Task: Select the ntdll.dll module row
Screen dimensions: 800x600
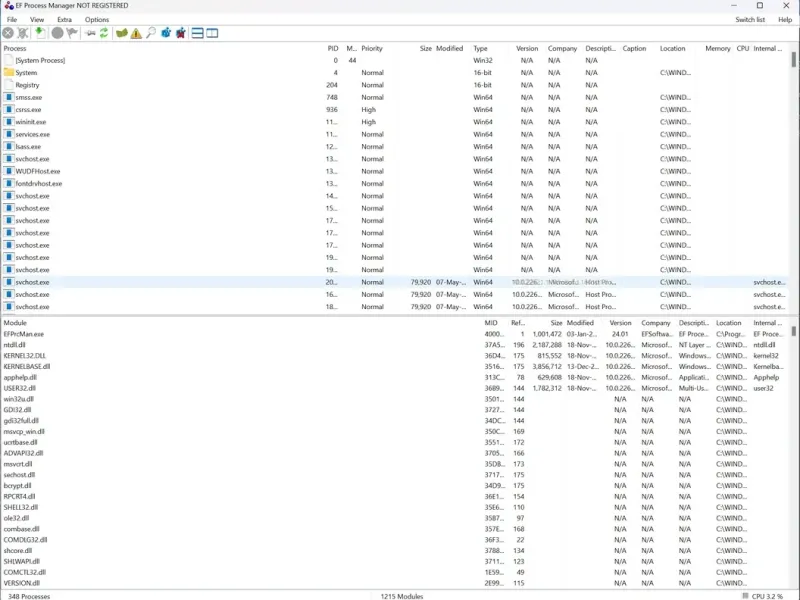Action: tap(395, 345)
